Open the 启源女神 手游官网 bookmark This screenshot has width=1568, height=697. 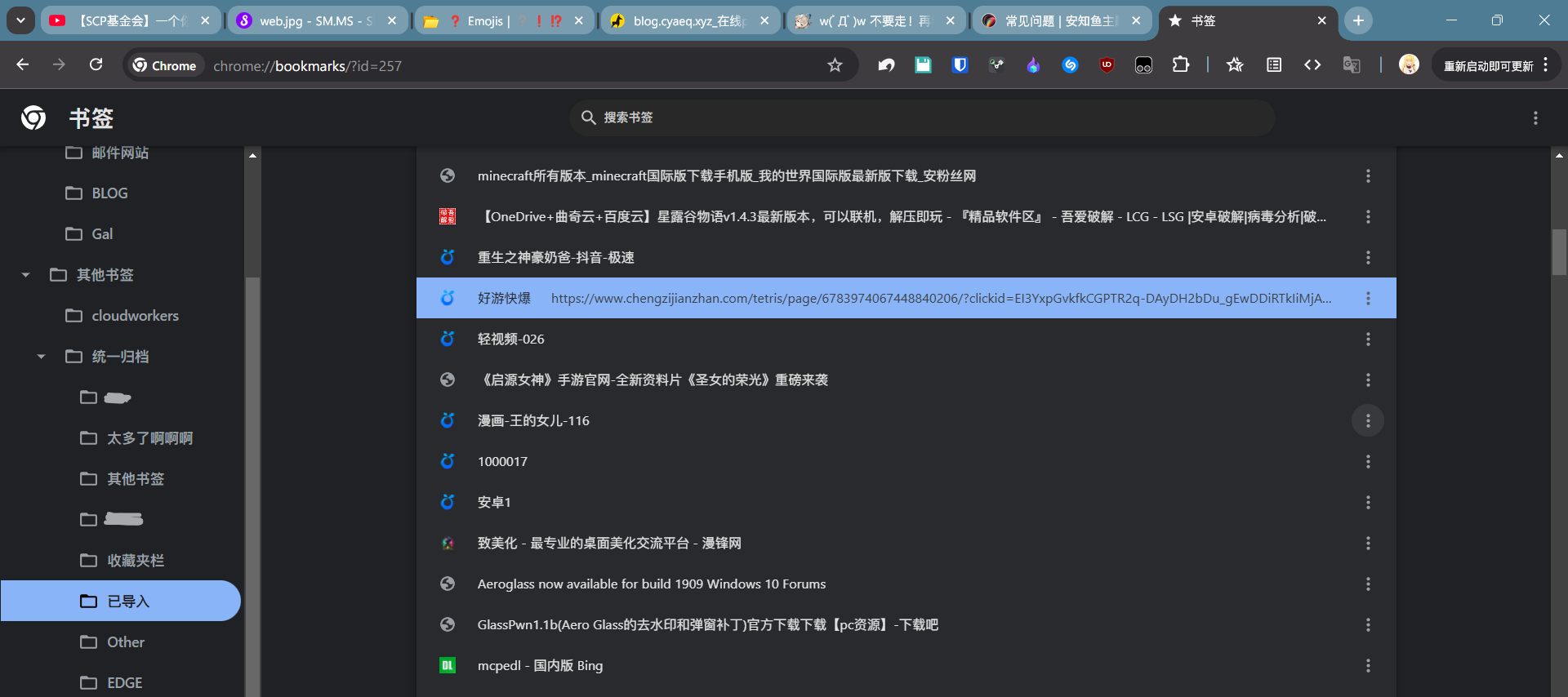click(653, 380)
